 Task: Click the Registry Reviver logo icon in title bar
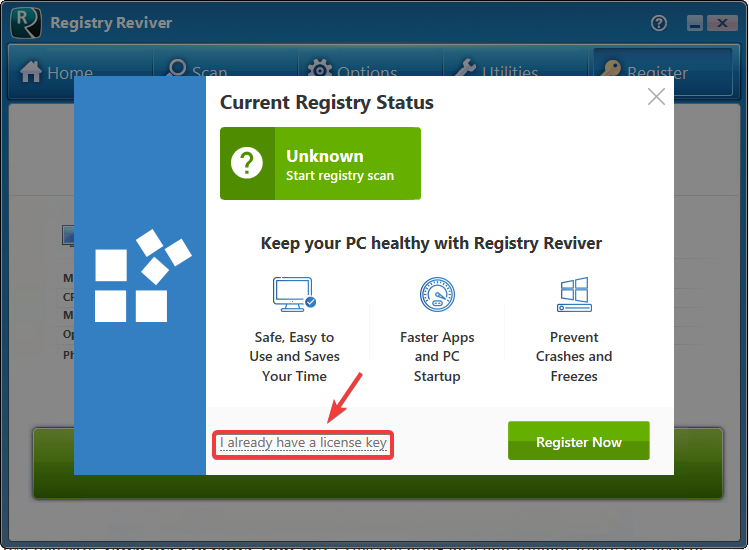26,23
